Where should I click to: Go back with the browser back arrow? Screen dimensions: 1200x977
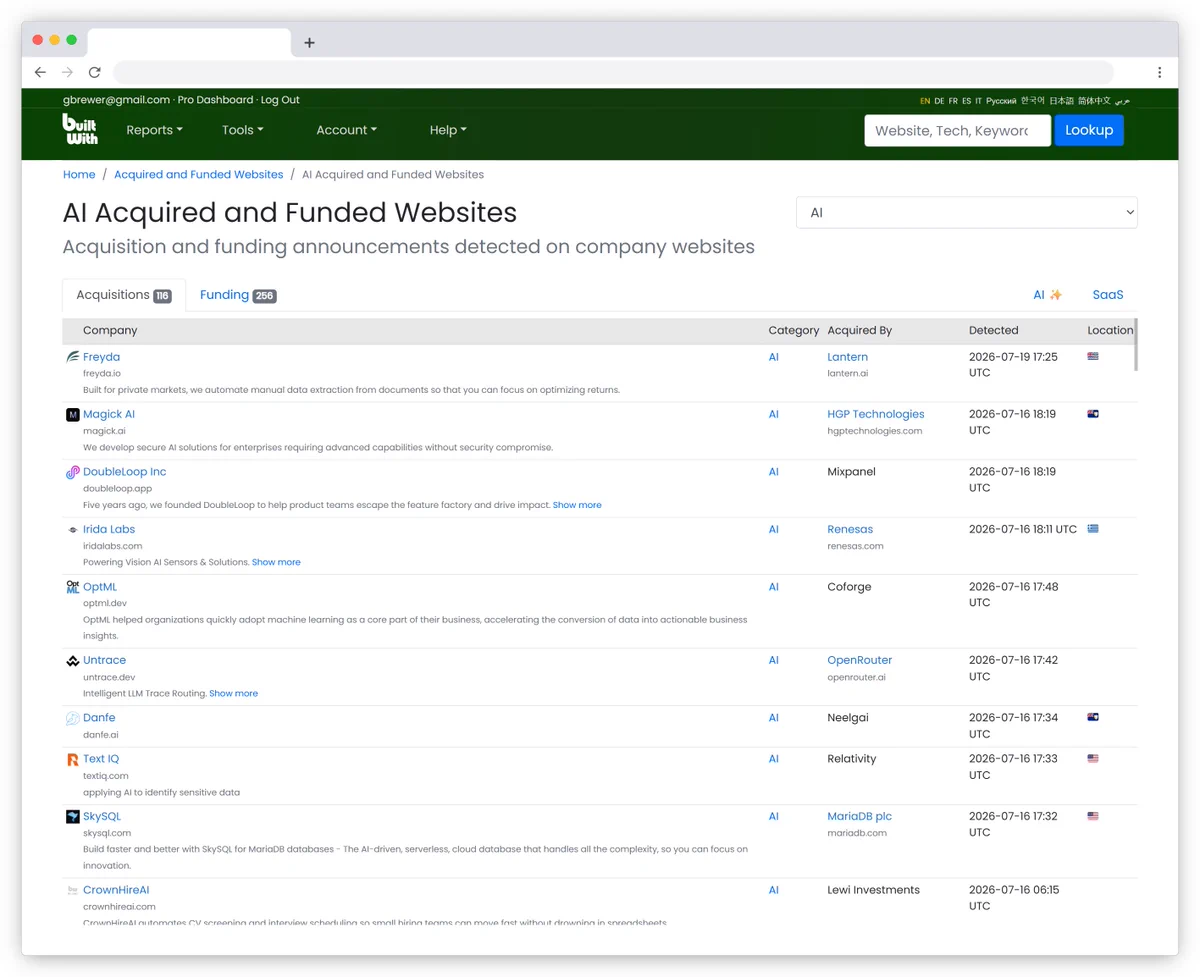[40, 72]
